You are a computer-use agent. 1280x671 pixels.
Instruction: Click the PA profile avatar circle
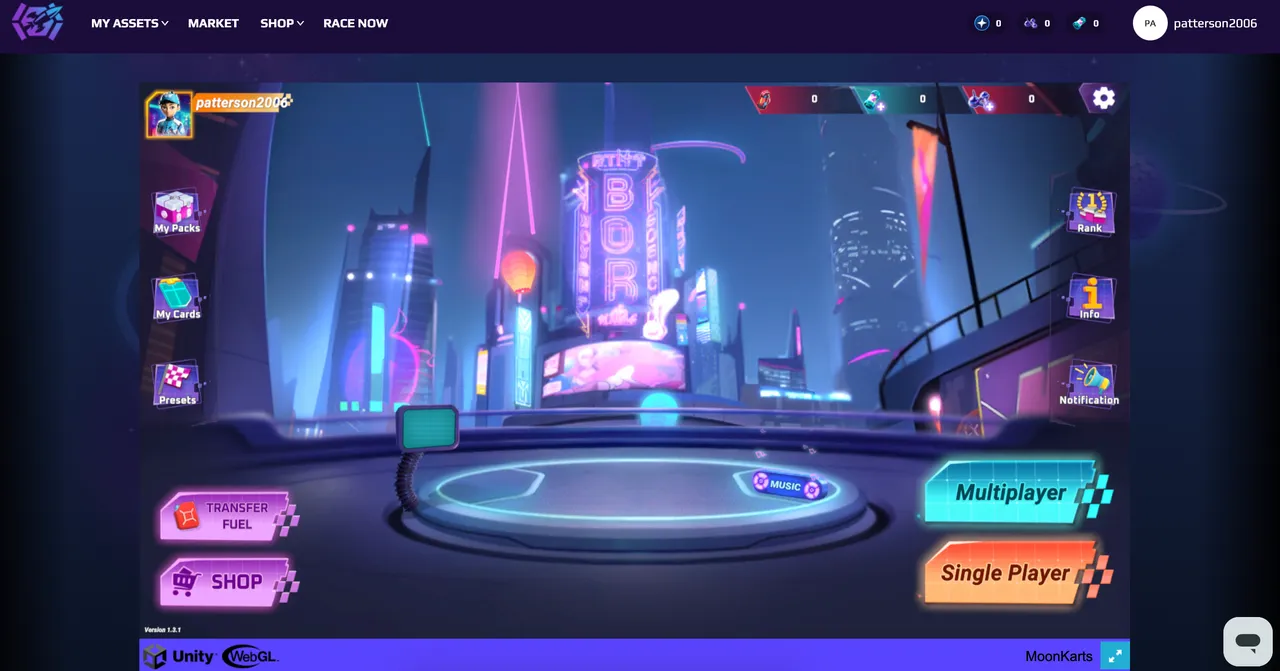[1150, 23]
